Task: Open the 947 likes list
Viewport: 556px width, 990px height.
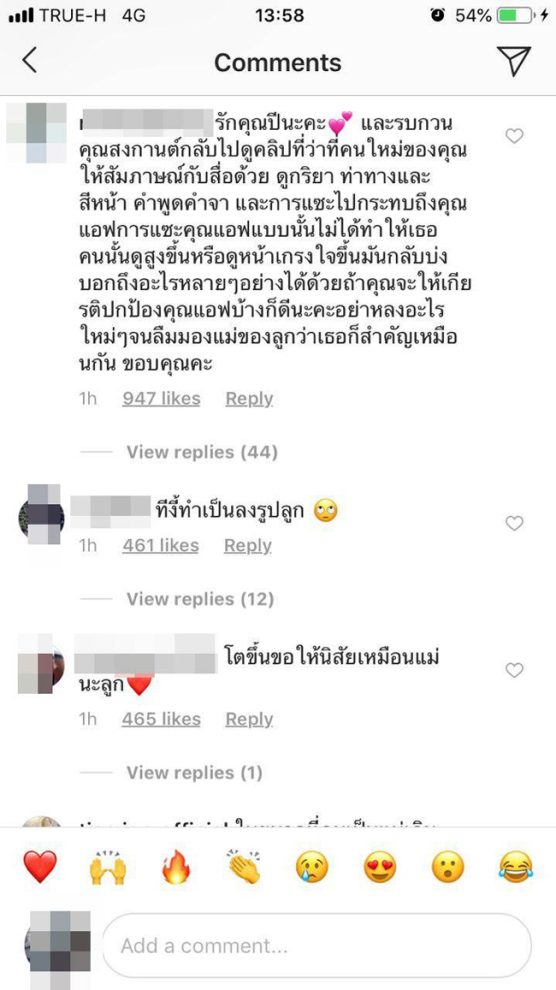Action: click(x=162, y=399)
